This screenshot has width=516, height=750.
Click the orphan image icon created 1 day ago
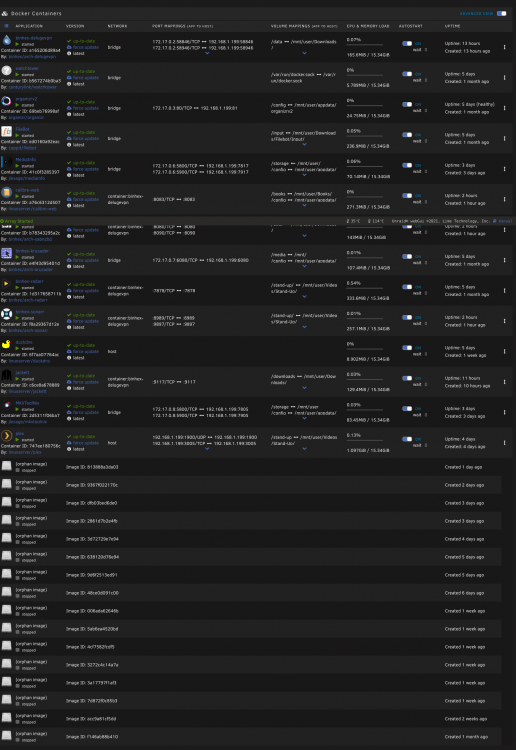pyautogui.click(x=7, y=466)
